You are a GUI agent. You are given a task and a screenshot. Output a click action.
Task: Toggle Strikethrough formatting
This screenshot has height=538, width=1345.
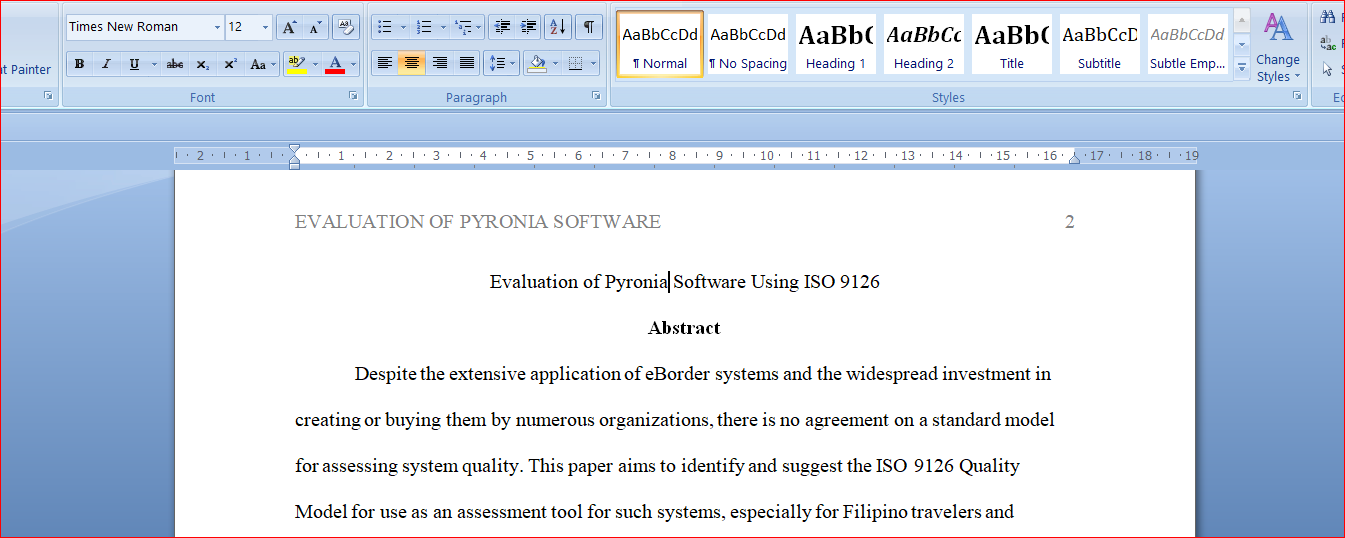coord(175,64)
